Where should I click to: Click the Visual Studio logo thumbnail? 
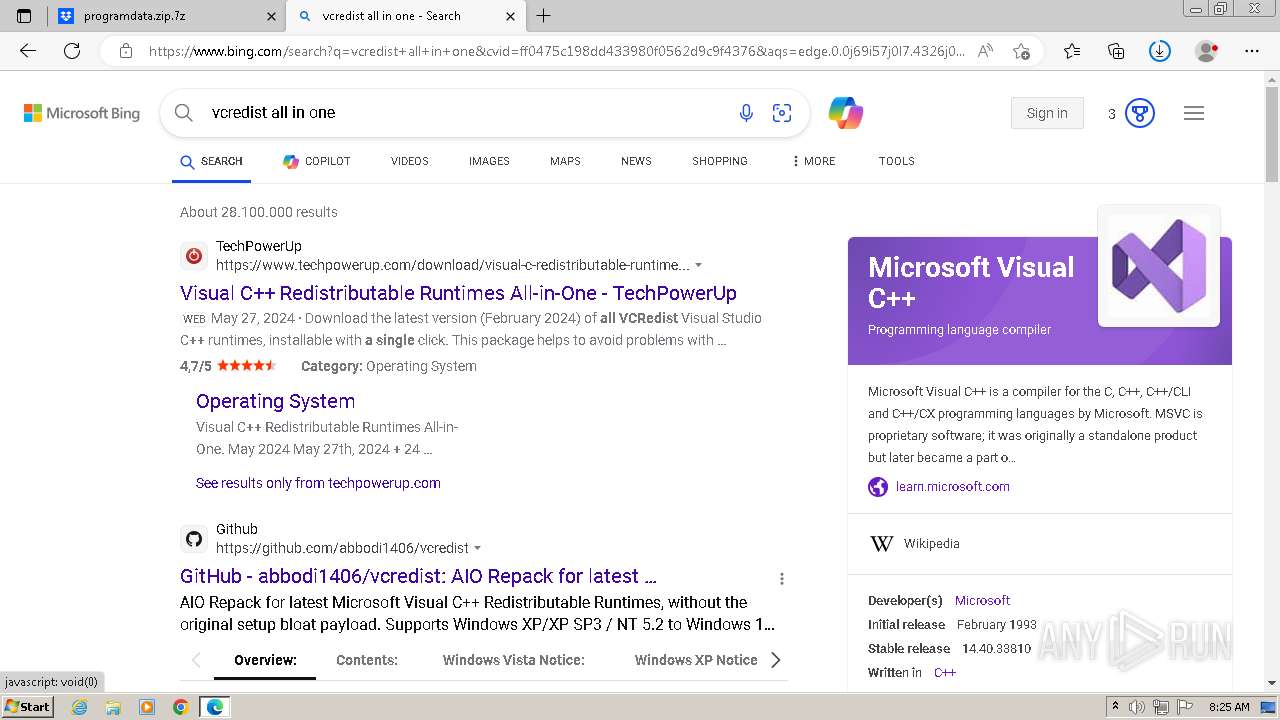1159,266
